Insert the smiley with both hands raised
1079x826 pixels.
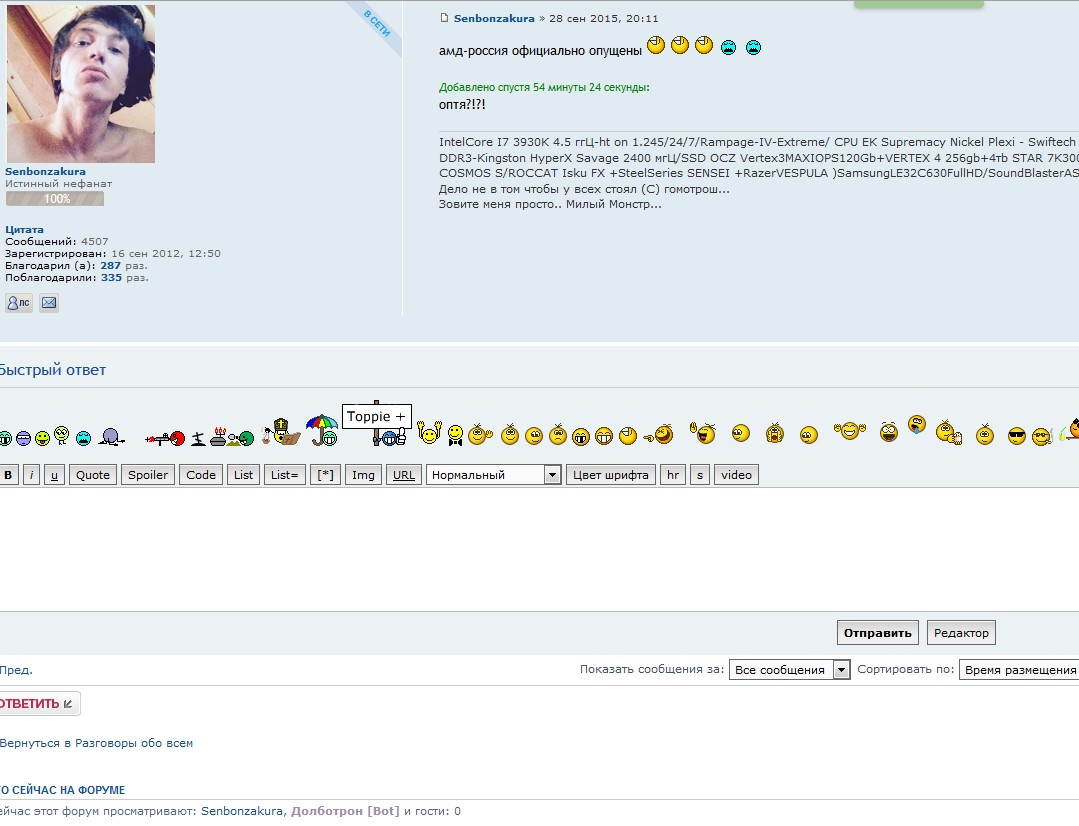click(429, 433)
